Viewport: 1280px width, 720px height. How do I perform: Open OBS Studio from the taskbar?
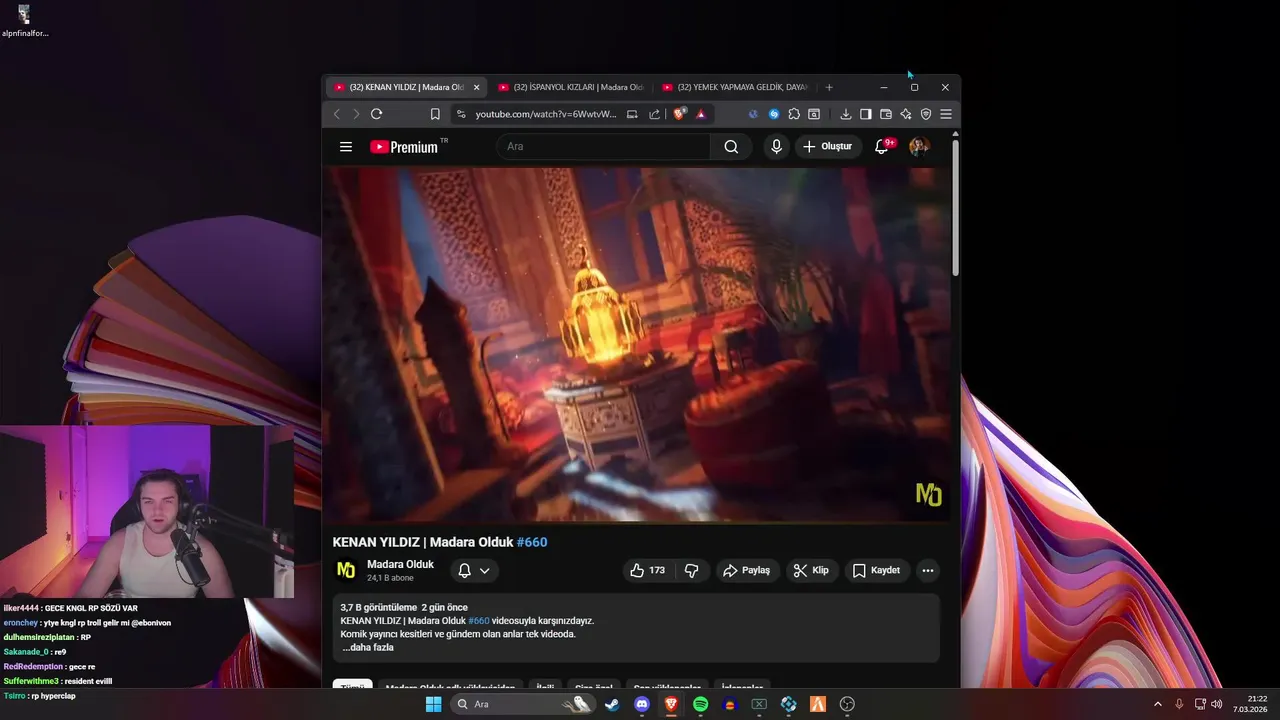848,704
